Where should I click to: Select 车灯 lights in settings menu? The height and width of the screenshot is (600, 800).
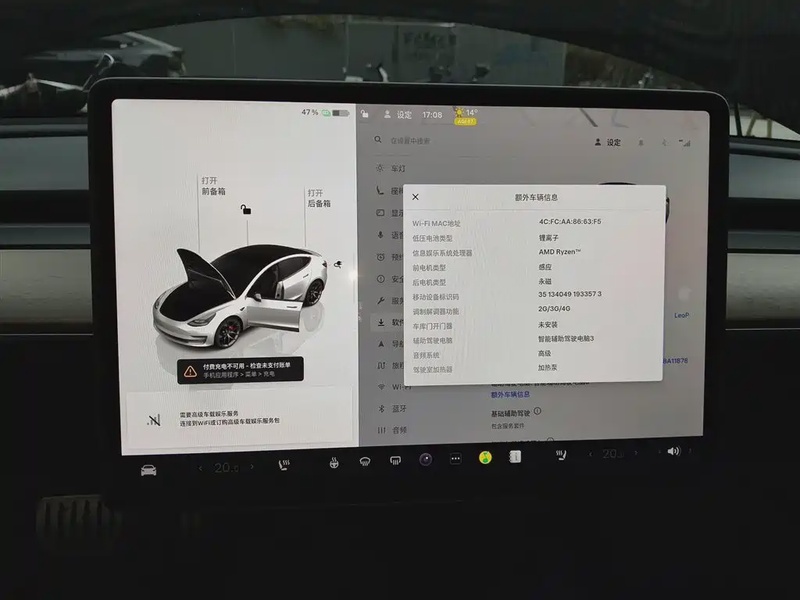[398, 169]
